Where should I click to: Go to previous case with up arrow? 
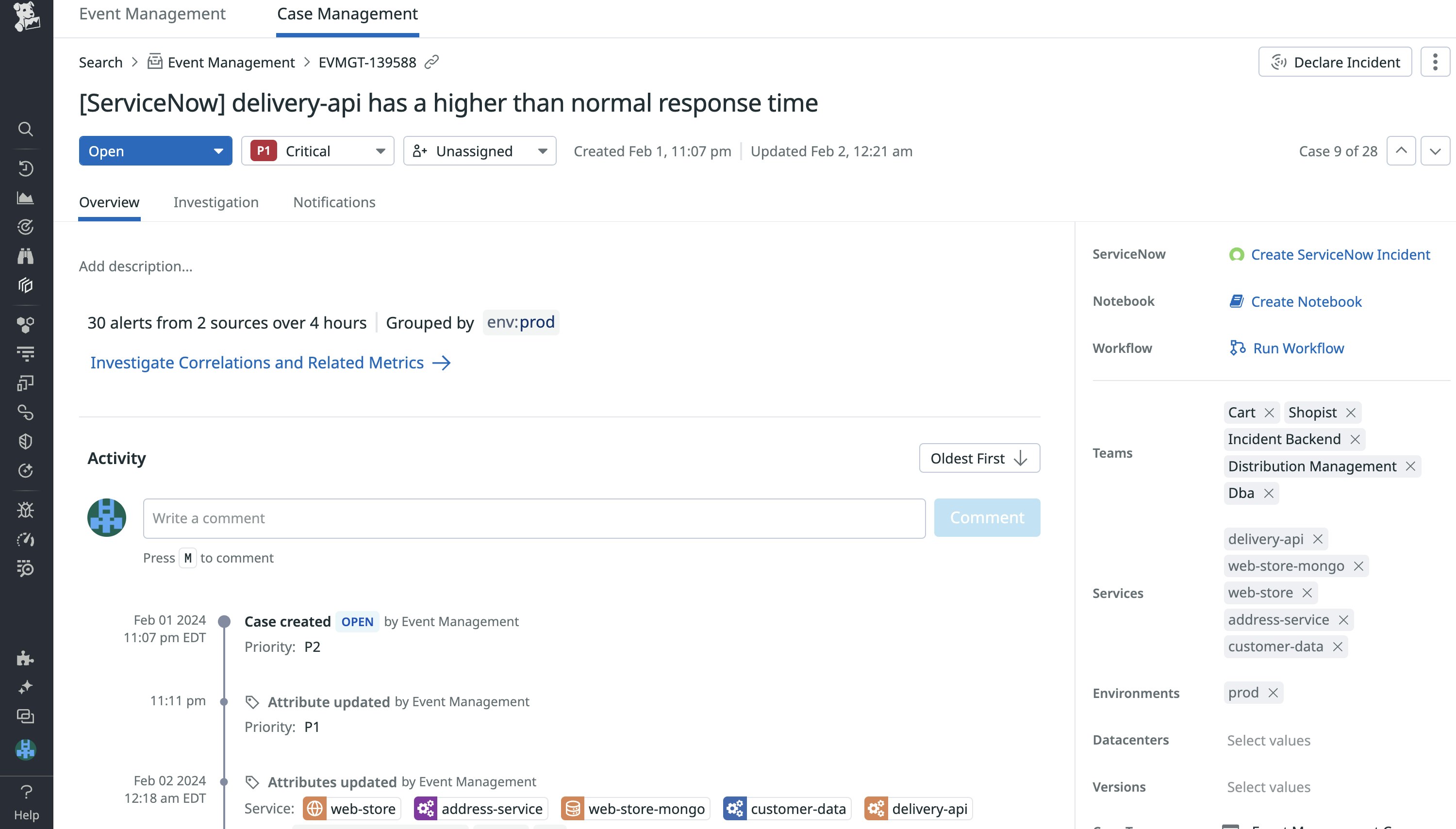coord(1401,151)
